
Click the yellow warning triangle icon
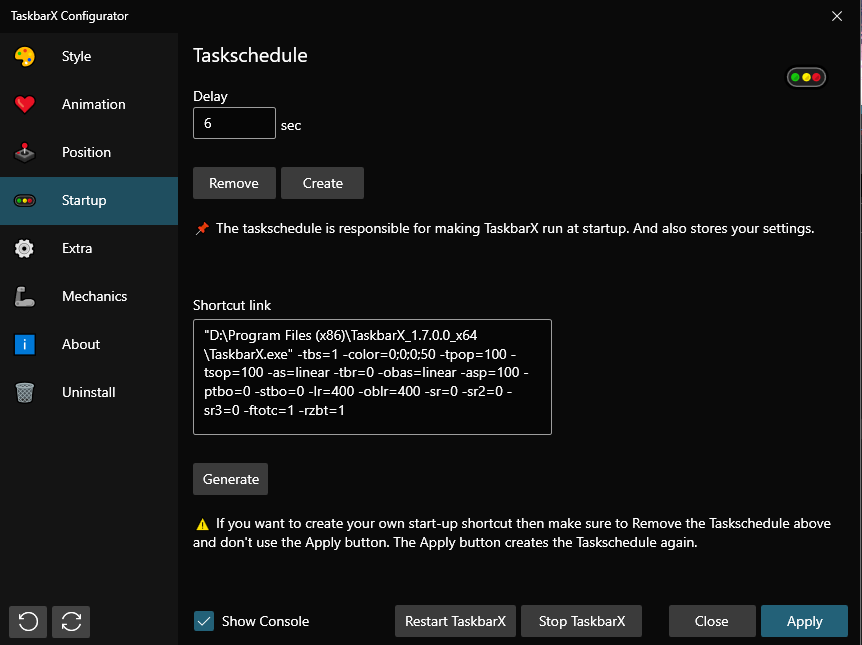tap(202, 524)
